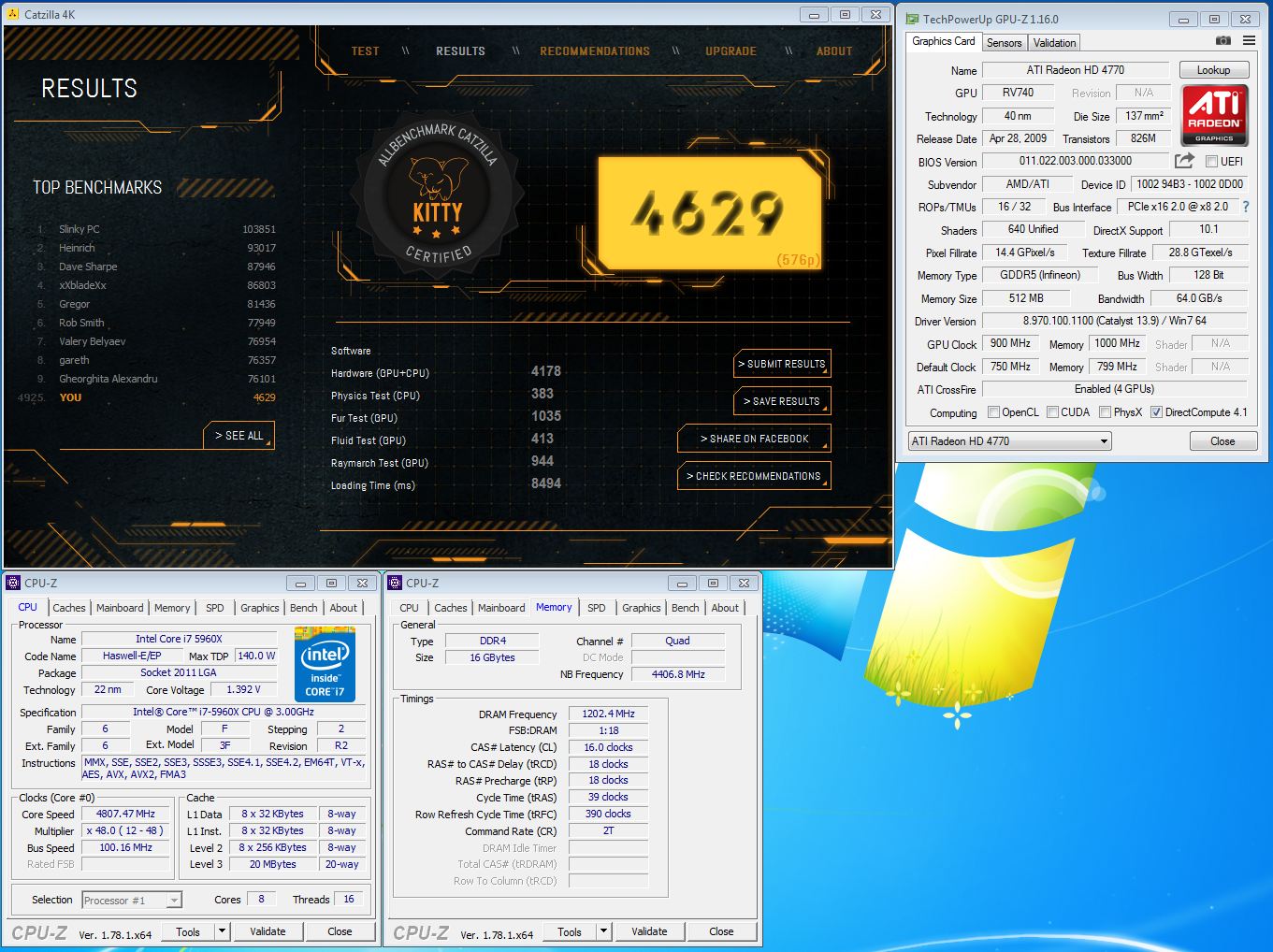The image size is (1273, 952).
Task: Click the Fur Test (GPU) result row
Action: [446, 417]
